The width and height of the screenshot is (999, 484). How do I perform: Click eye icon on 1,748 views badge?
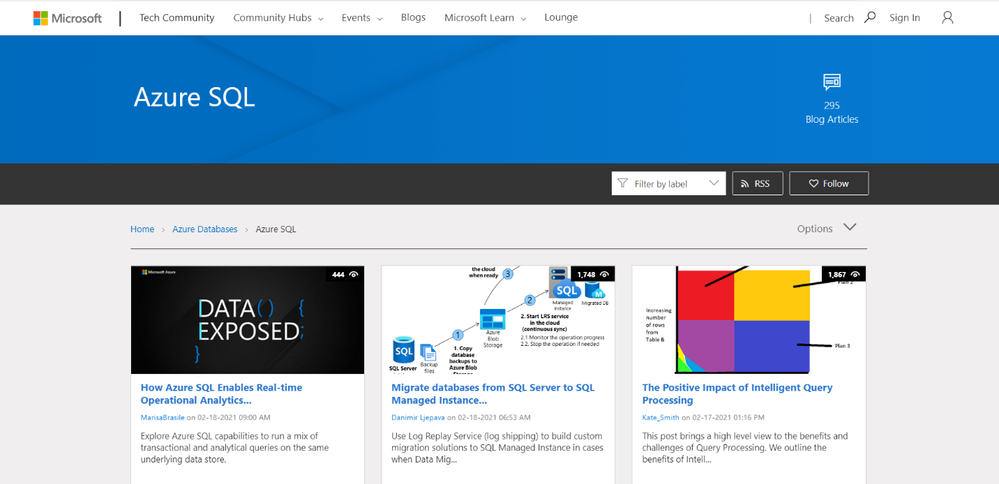(x=605, y=274)
